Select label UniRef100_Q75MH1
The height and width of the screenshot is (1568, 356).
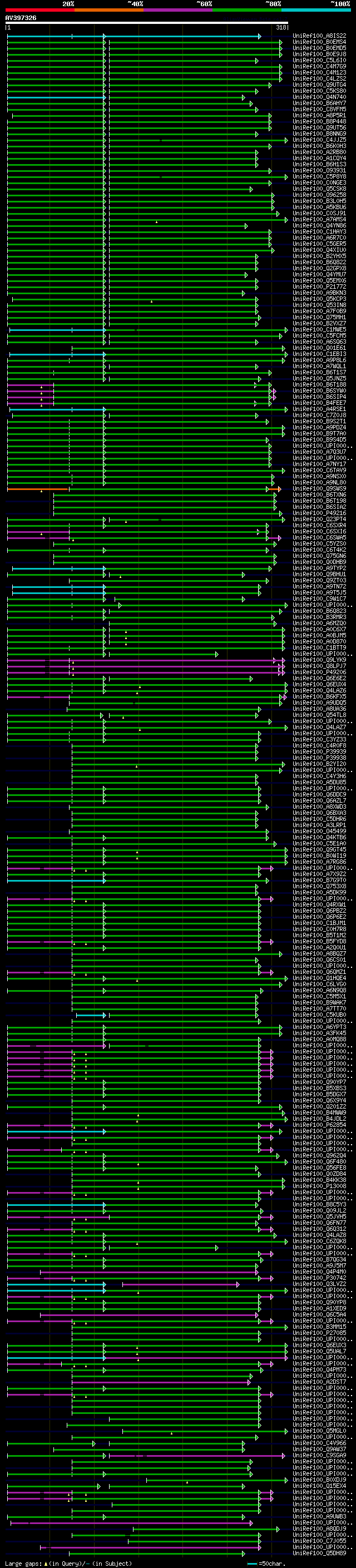[x=319, y=317]
